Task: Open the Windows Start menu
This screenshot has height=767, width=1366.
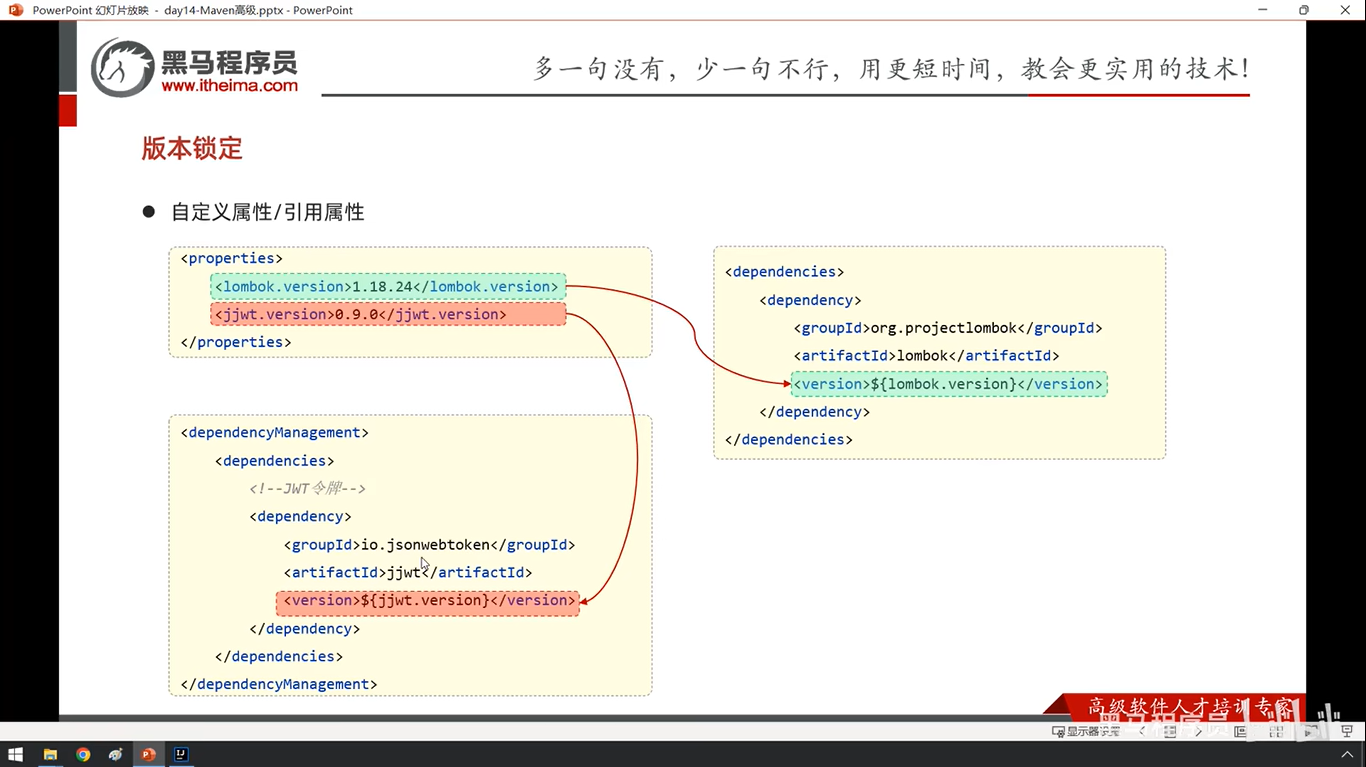Action: click(16, 755)
